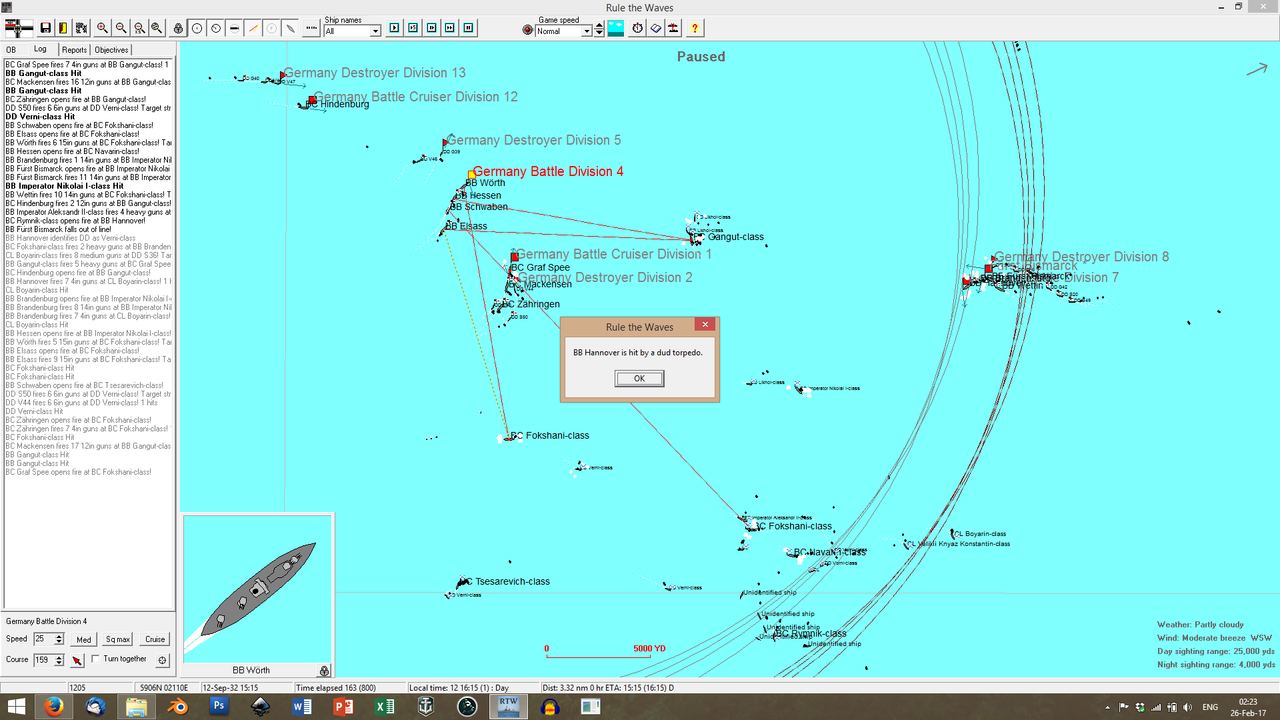Click the Cruise speed button
The image size is (1280, 720).
click(x=154, y=638)
